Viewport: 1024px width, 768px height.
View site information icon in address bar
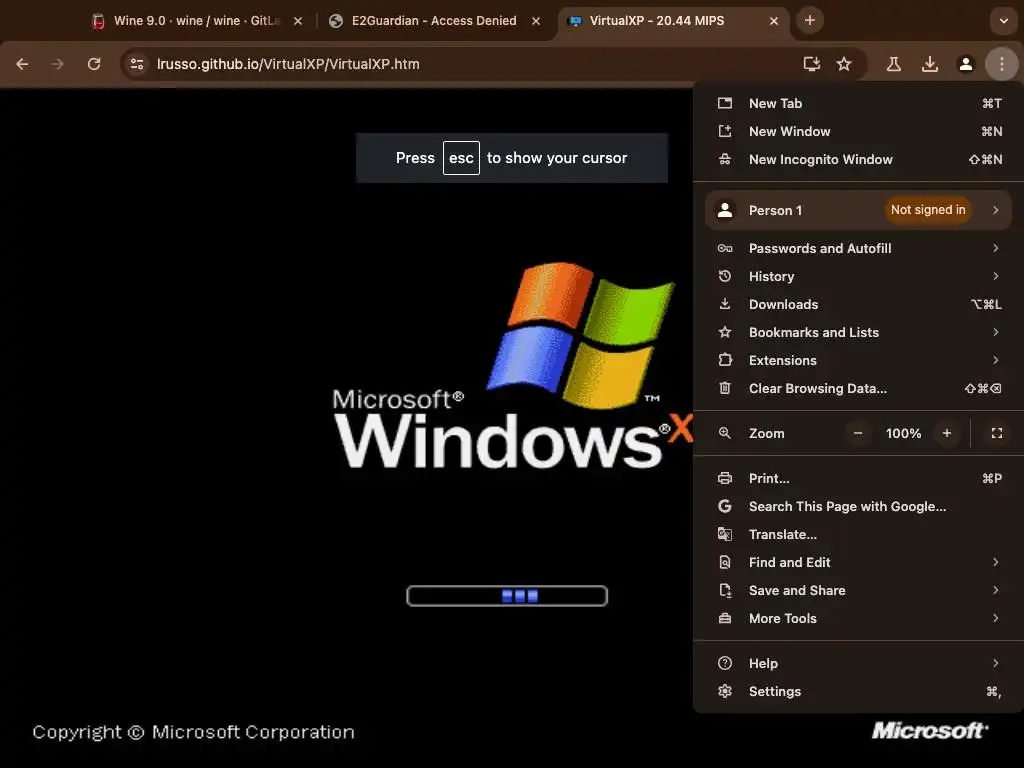point(136,64)
